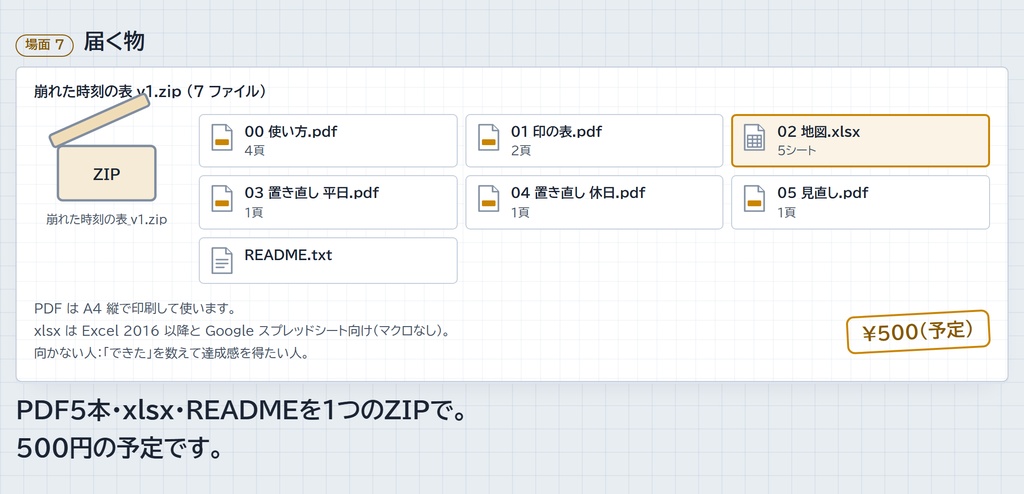Viewport: 1024px width, 494px height.
Task: Click the 場面 7 scene badge
Action: coord(44,44)
